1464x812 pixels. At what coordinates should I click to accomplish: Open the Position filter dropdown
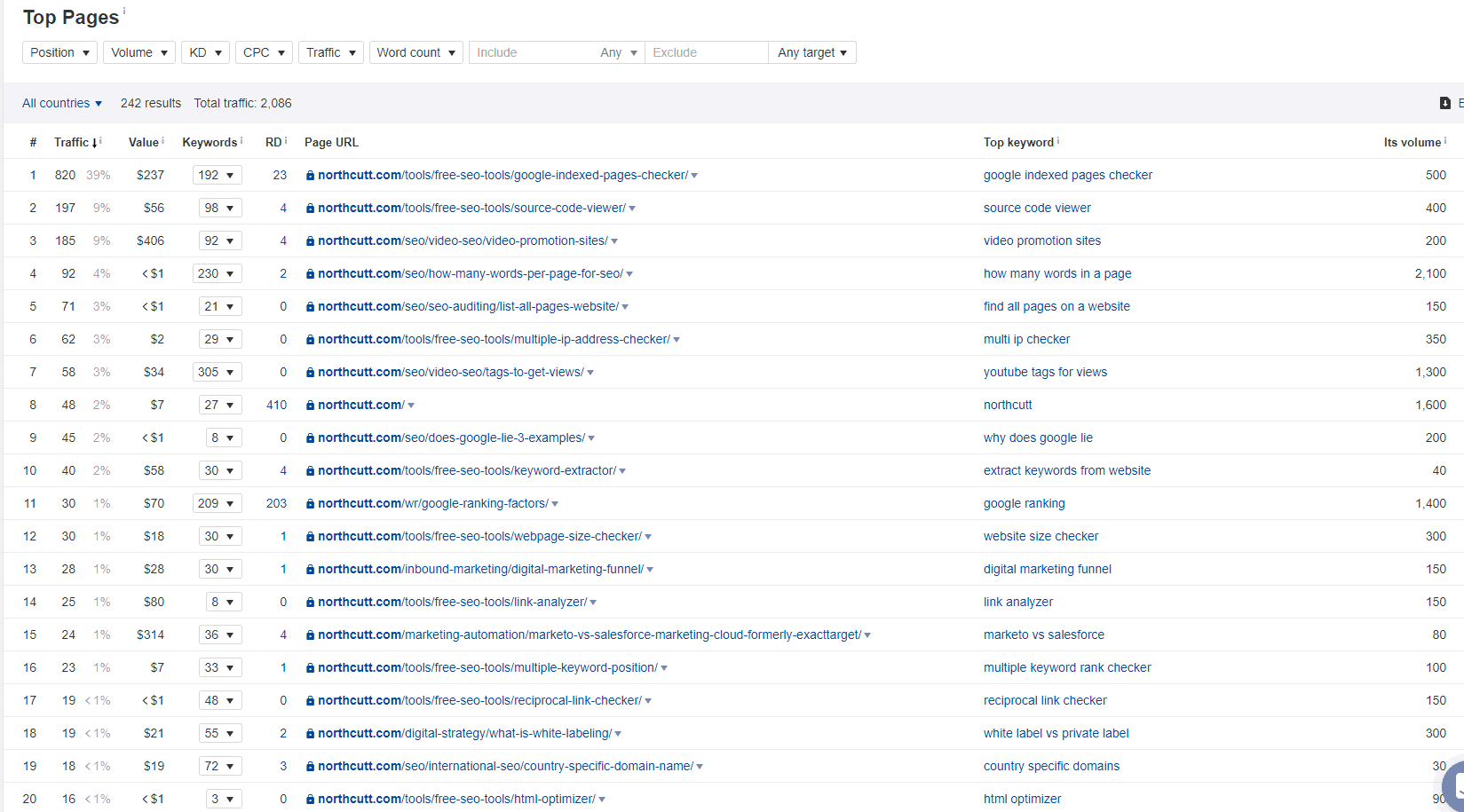(x=59, y=52)
